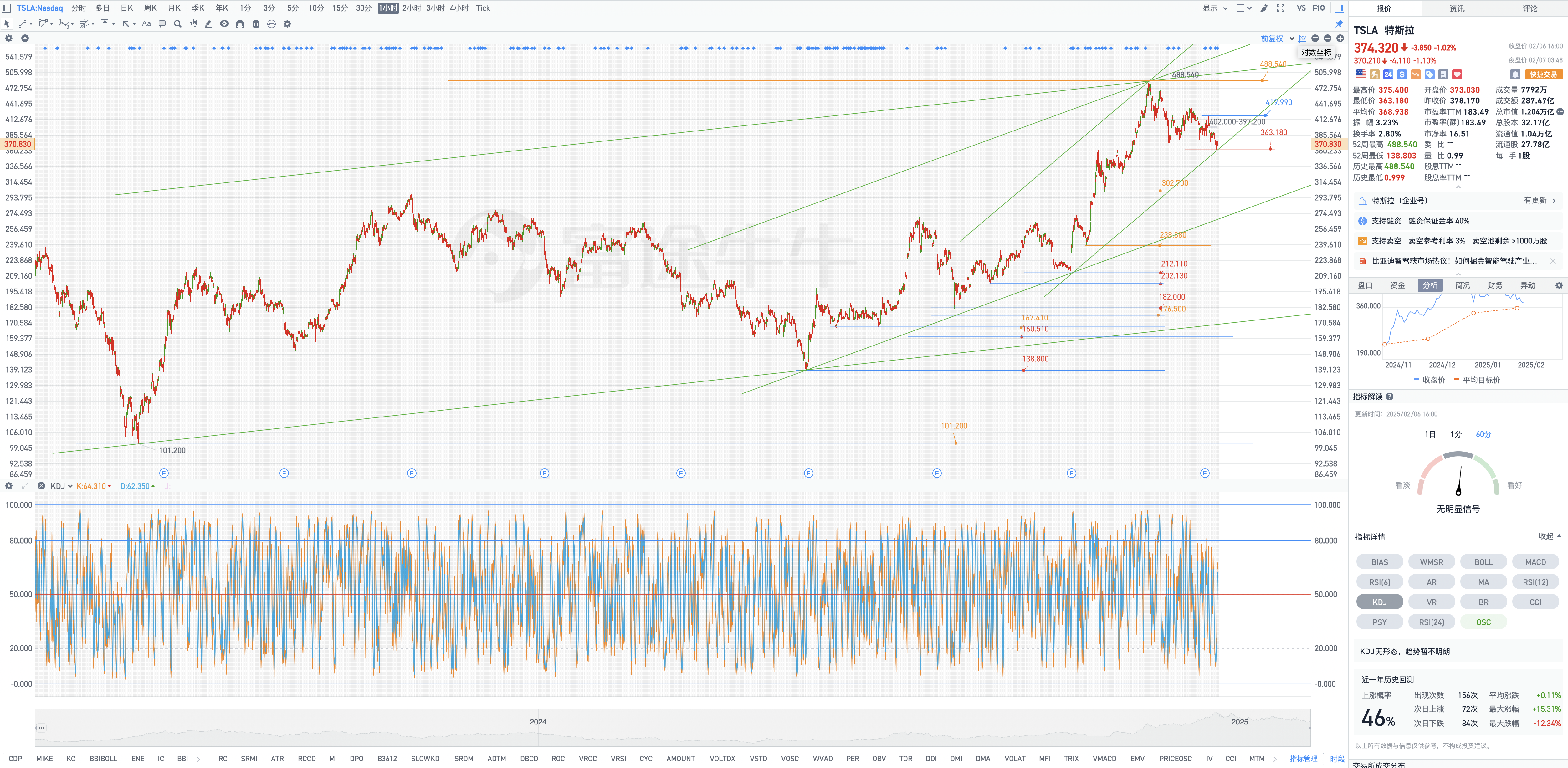Viewport: 1568px width, 768px height.
Task: Choose 1分 signal period
Action: (1455, 434)
